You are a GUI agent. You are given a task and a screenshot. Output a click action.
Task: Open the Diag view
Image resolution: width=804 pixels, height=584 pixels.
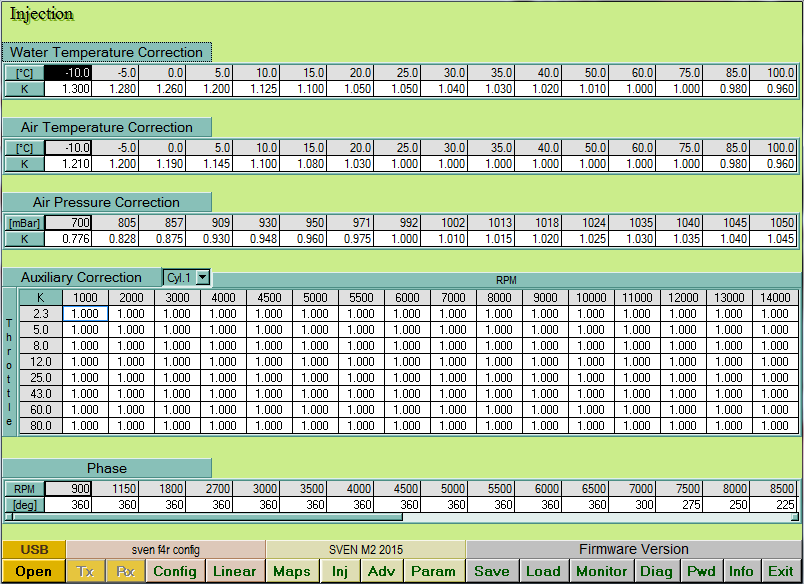656,571
